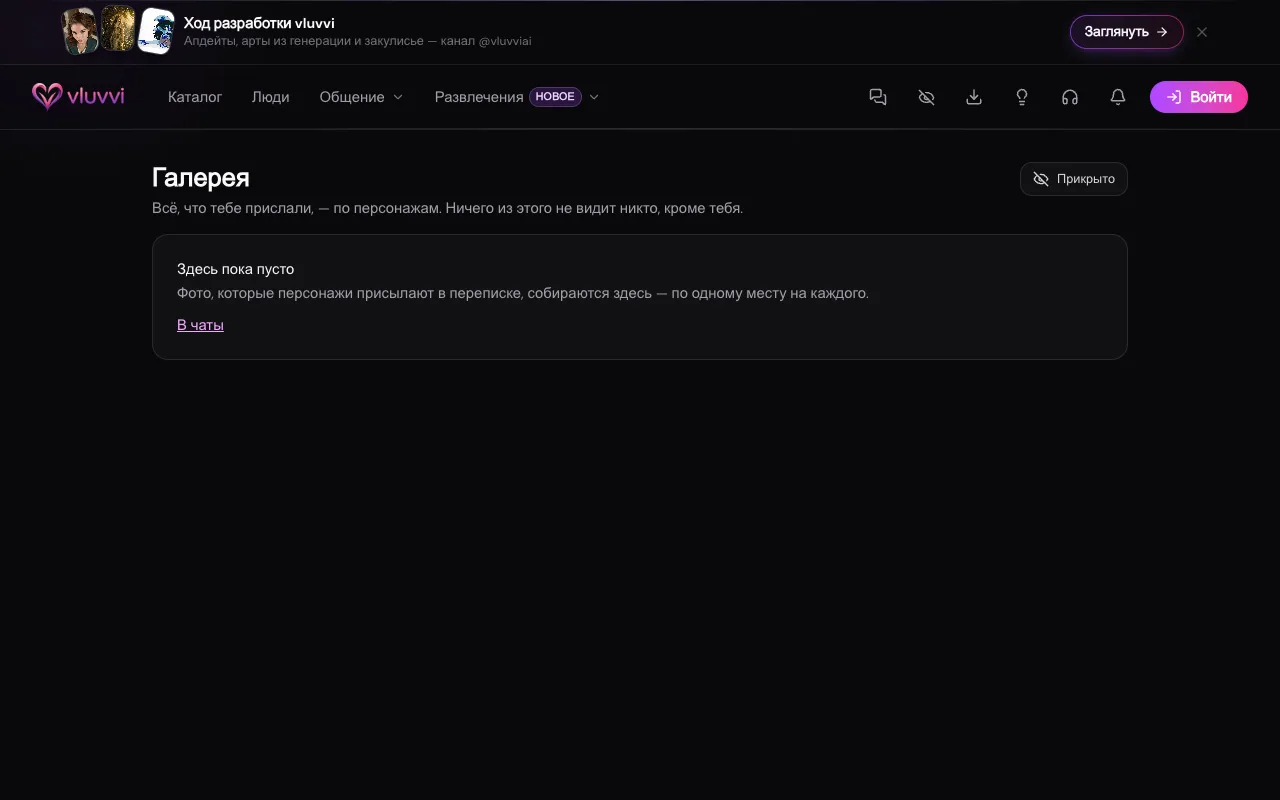
Task: Click the download icon in the header
Action: coord(974,97)
